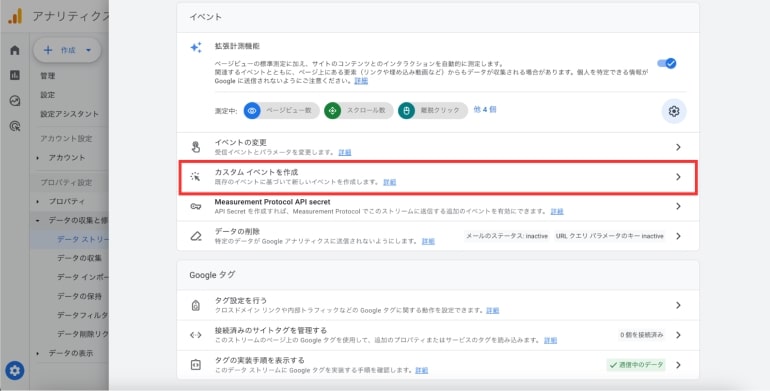
Task: Open タグの実装手順を表示する chevron
Action: (678, 365)
